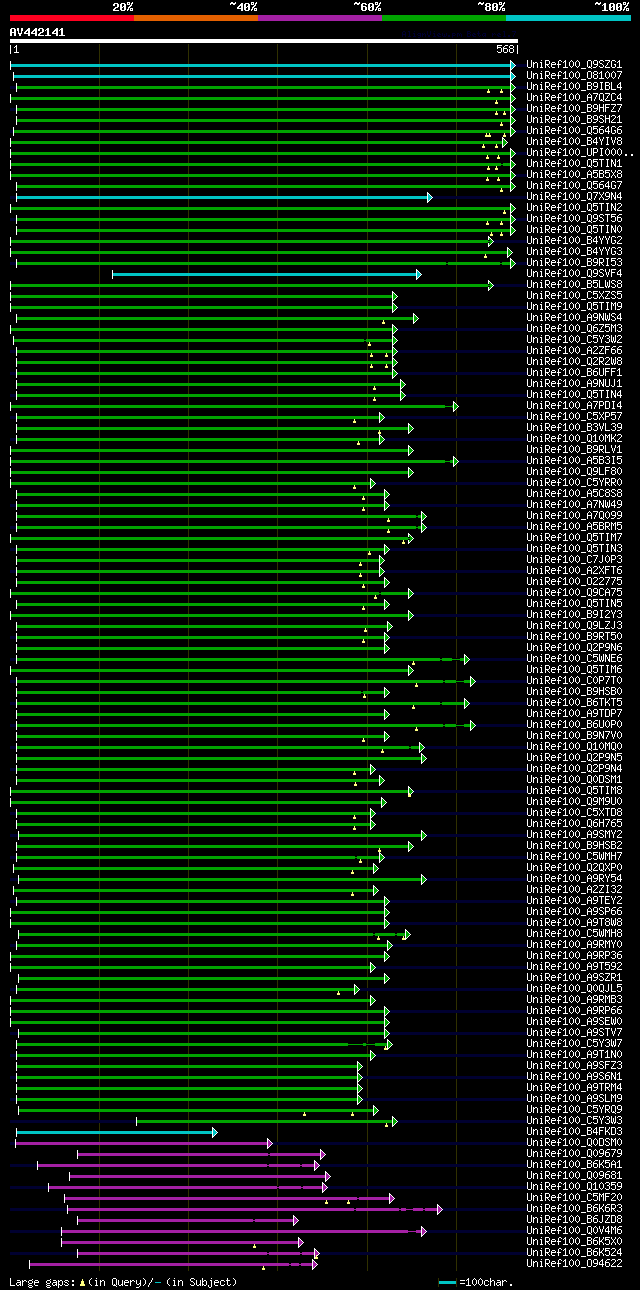Select hit label UniRef100_B6JZD8
The height and width of the screenshot is (1290, 640).
pyautogui.click(x=574, y=1219)
